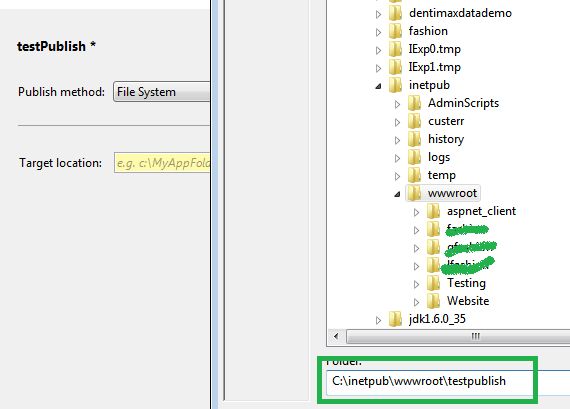This screenshot has height=409, width=570.
Task: Expand the Website folder
Action: pyautogui.click(x=417, y=302)
